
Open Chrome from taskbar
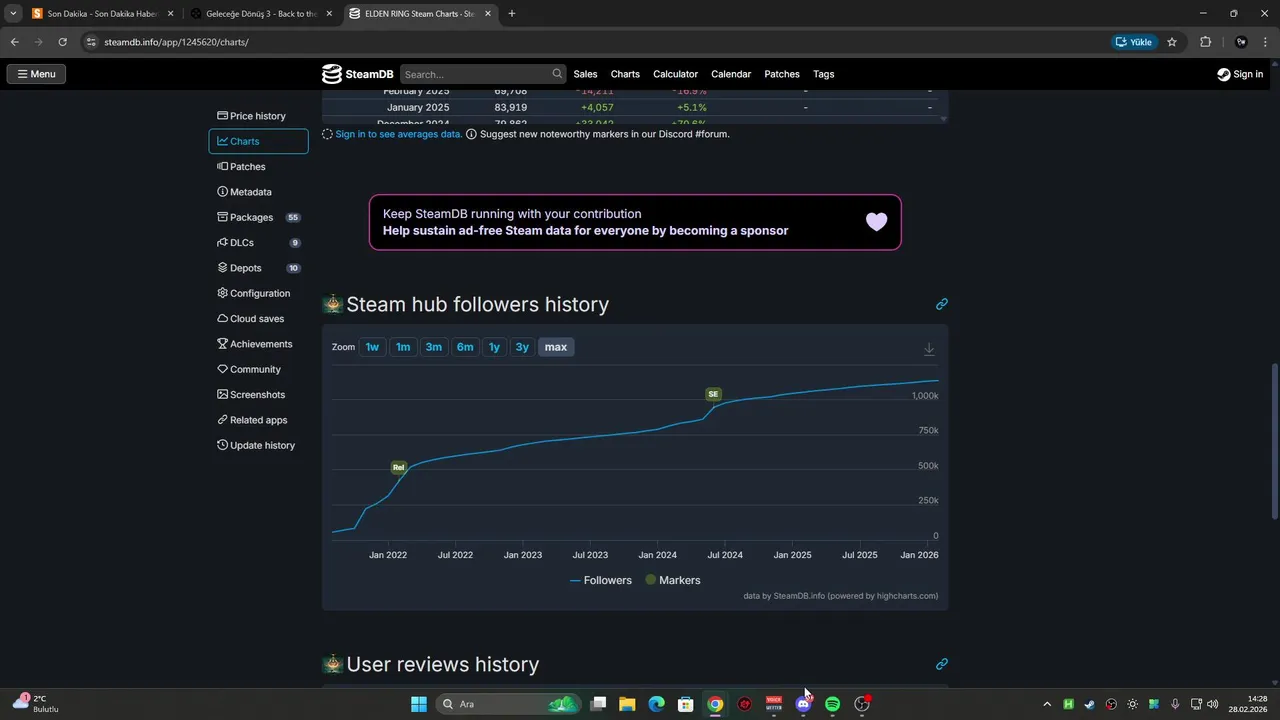pyautogui.click(x=715, y=704)
